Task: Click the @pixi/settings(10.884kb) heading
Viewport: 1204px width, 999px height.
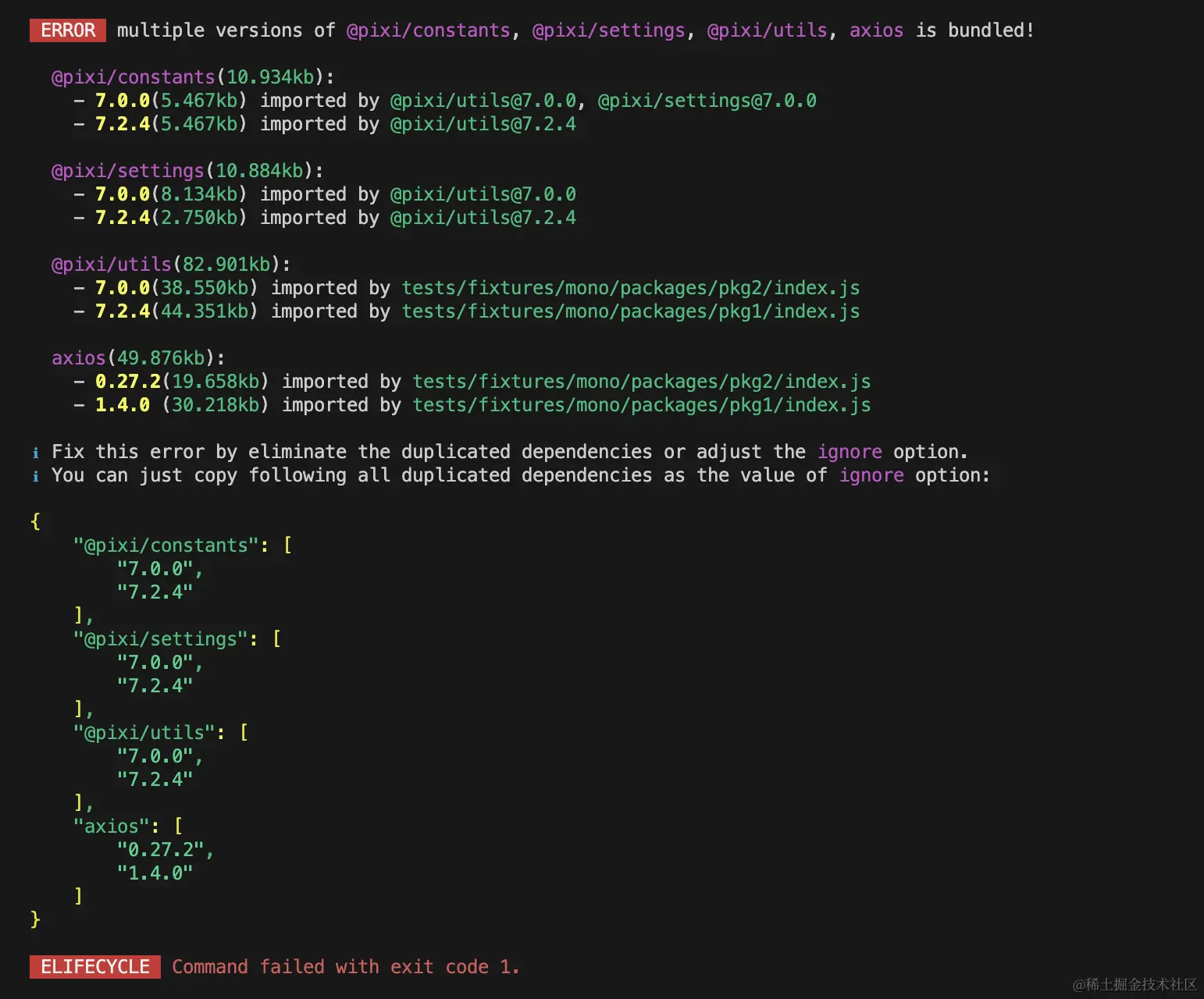Action: click(187, 171)
